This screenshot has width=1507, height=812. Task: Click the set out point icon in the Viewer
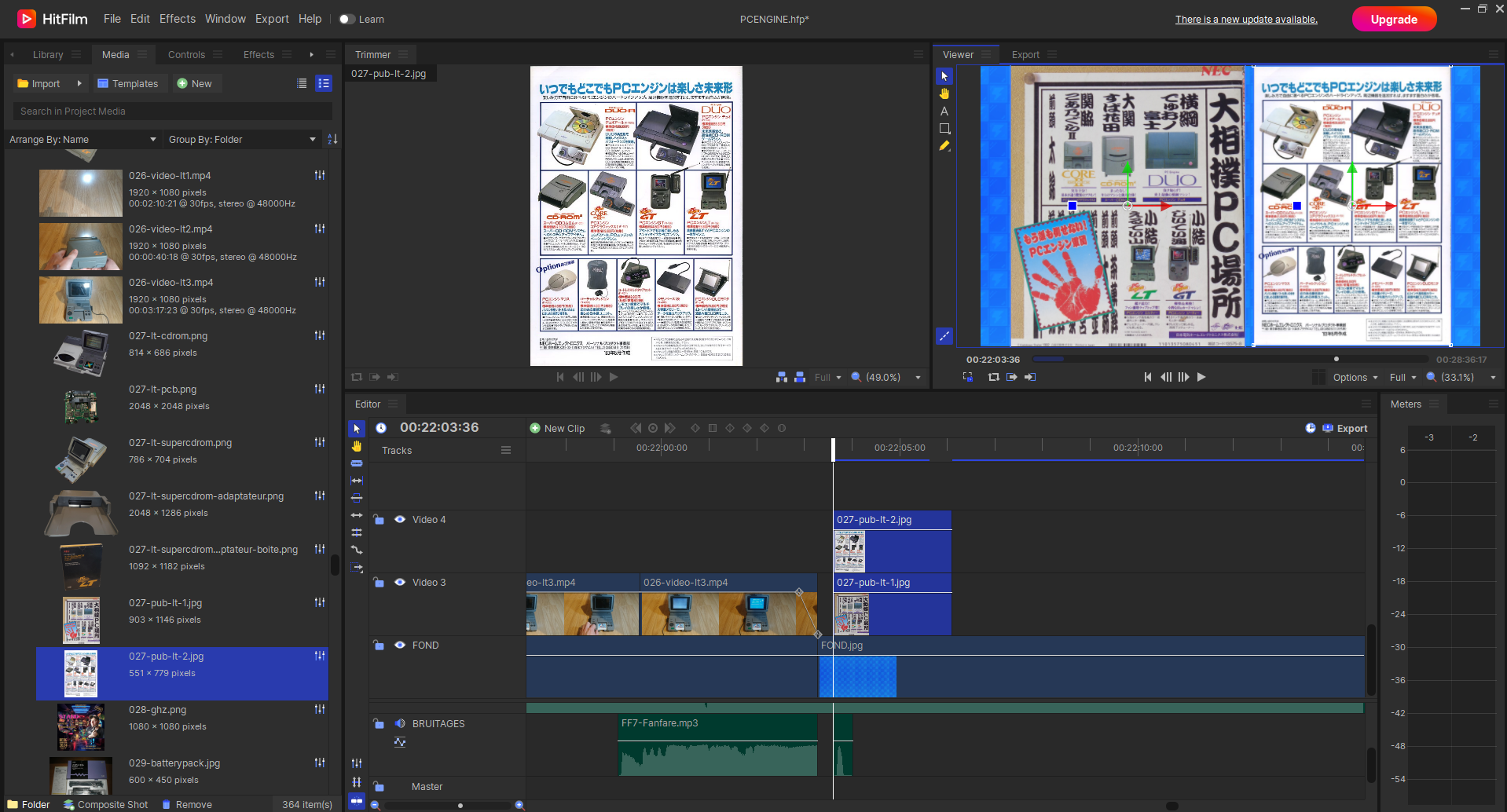1030,377
